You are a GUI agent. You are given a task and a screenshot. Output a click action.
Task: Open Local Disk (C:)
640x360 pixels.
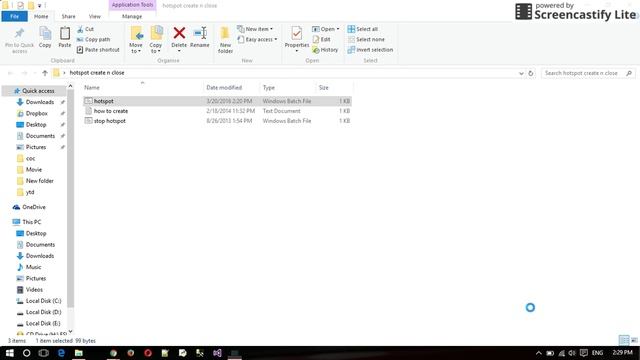tap(43, 301)
